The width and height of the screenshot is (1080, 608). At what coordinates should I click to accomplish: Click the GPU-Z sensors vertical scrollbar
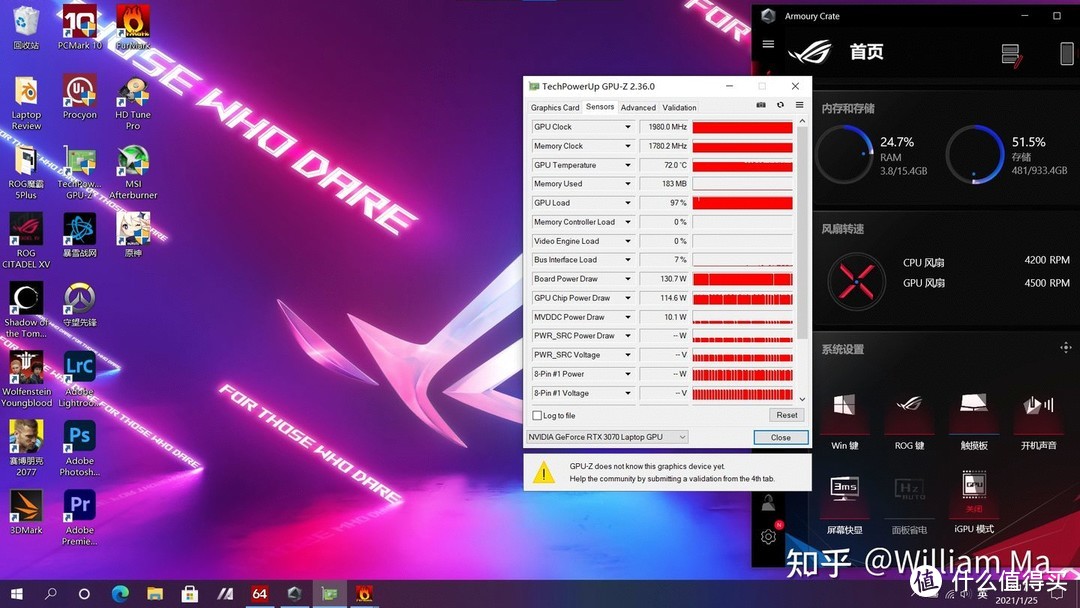click(x=802, y=234)
